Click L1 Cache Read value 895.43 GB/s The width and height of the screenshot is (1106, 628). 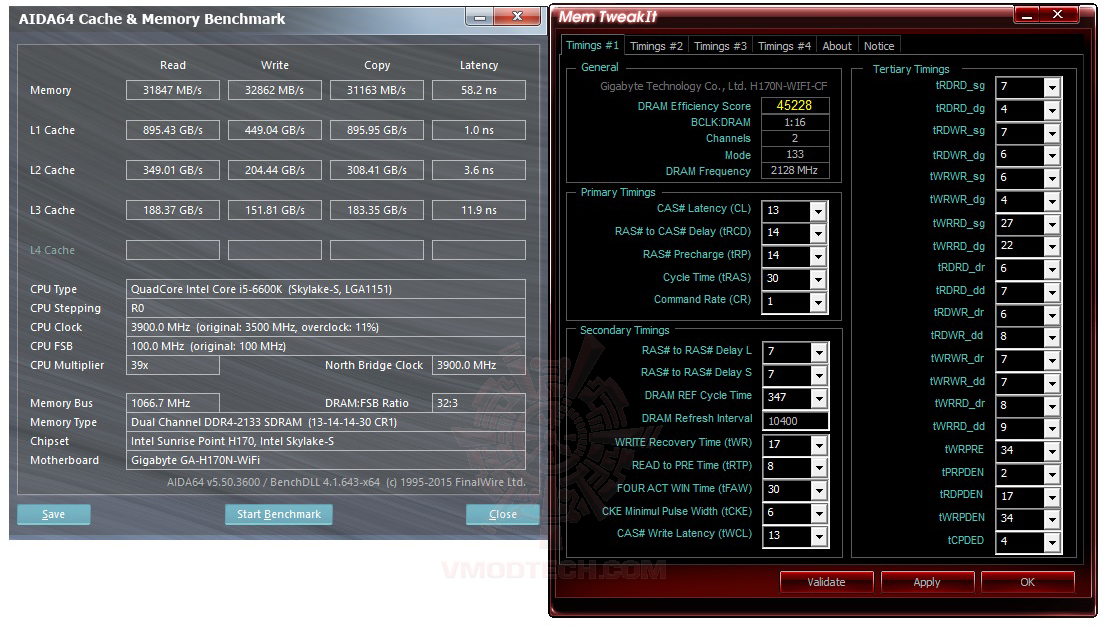point(173,131)
